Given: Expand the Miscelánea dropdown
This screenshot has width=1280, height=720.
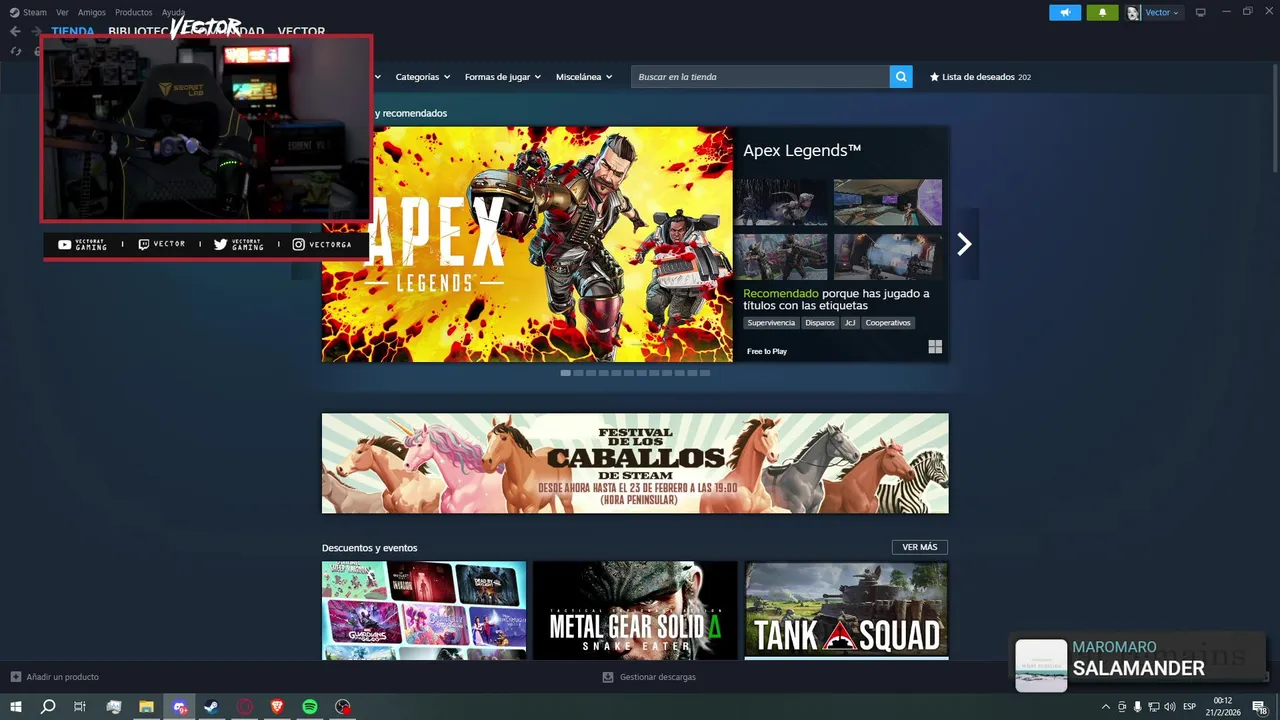Looking at the screenshot, I should click(x=584, y=77).
